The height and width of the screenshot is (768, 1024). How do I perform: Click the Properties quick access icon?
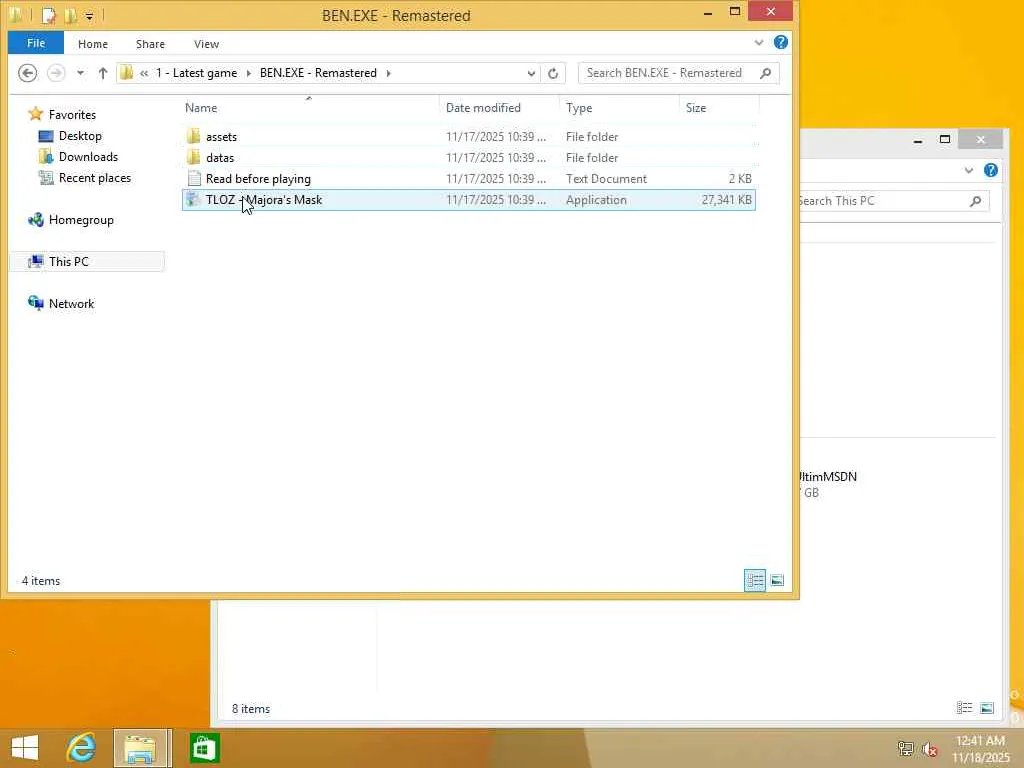pos(48,14)
